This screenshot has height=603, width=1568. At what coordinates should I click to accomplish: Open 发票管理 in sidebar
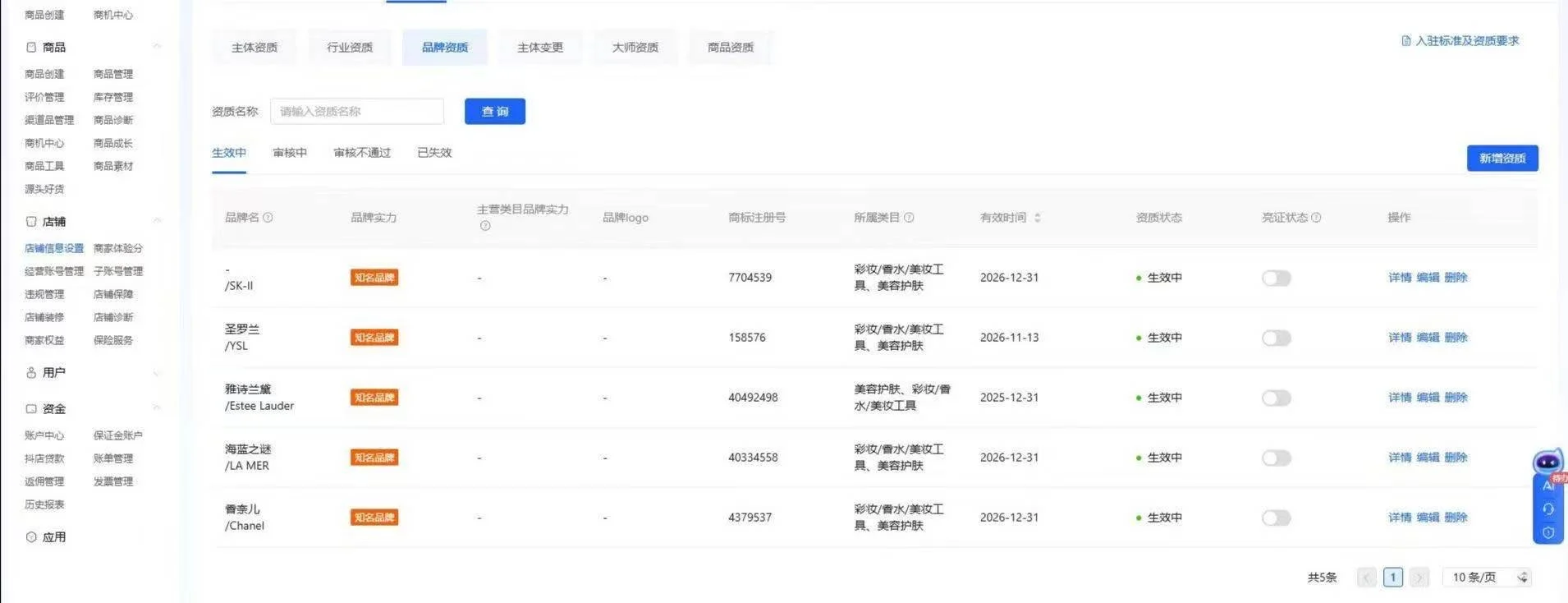(x=113, y=481)
